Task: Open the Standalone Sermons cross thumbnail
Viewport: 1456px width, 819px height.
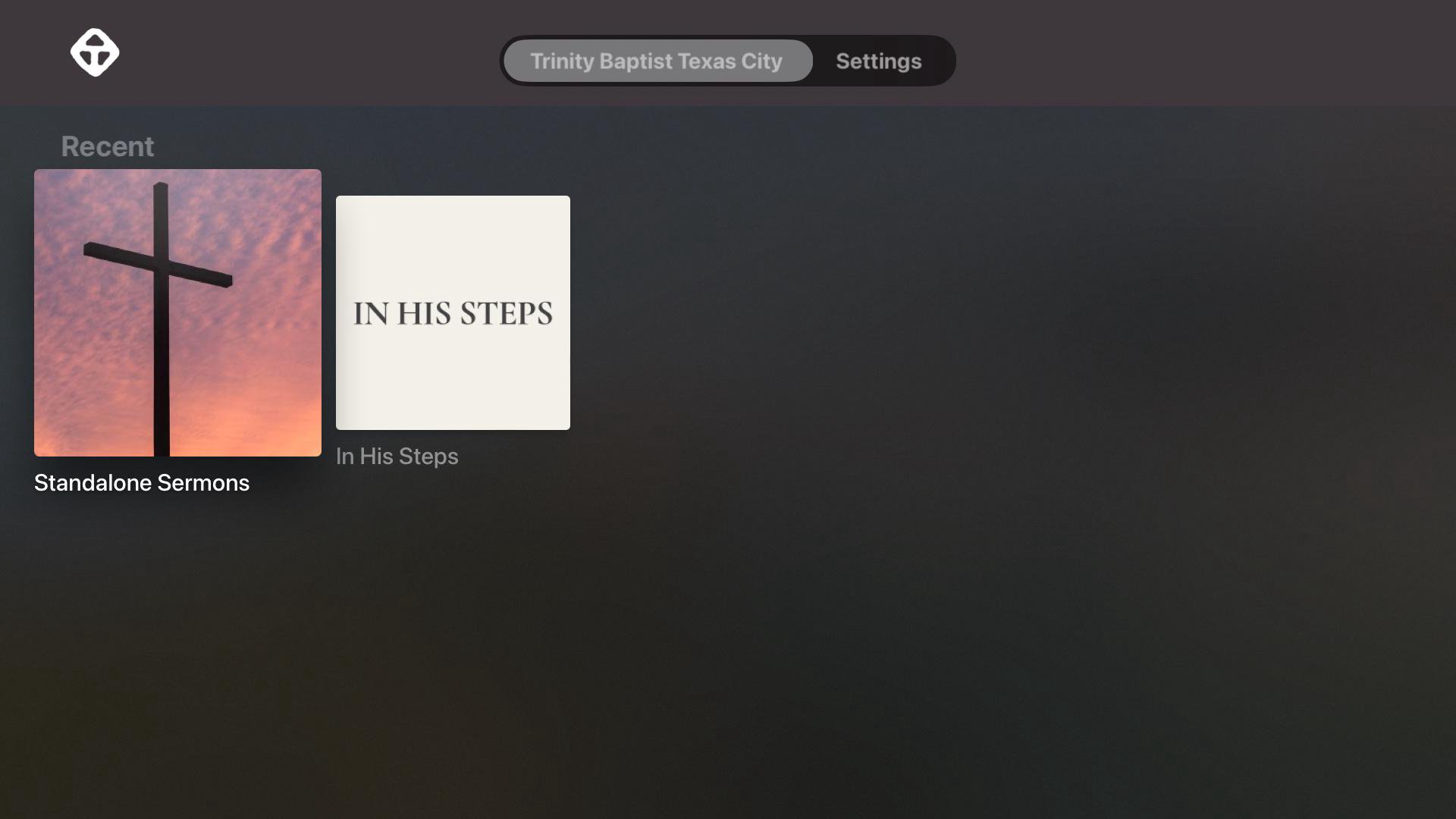Action: click(x=177, y=312)
